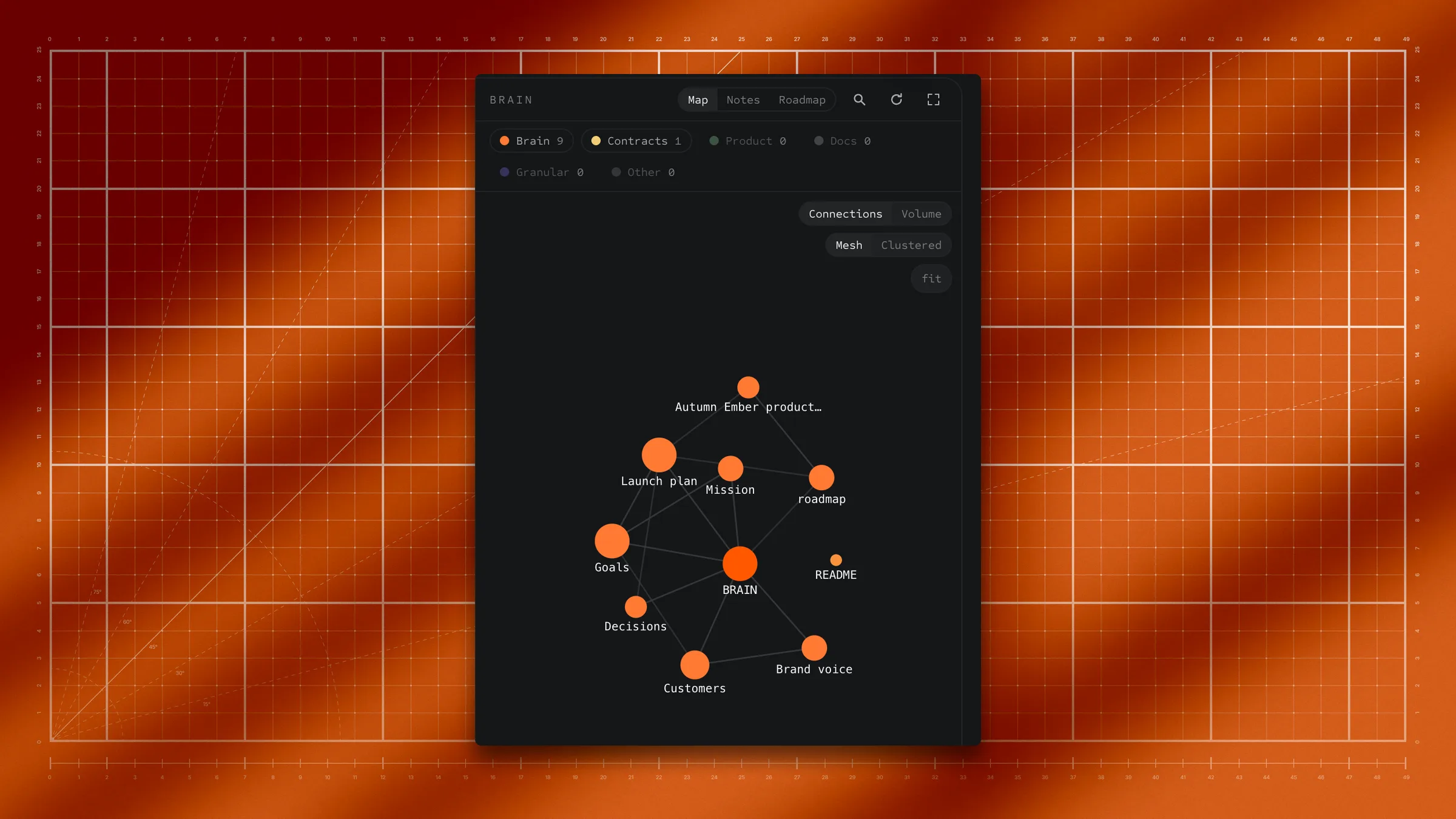Screen dimensions: 1456x819
Task: Select the Autumn Ember product node
Action: click(x=748, y=387)
